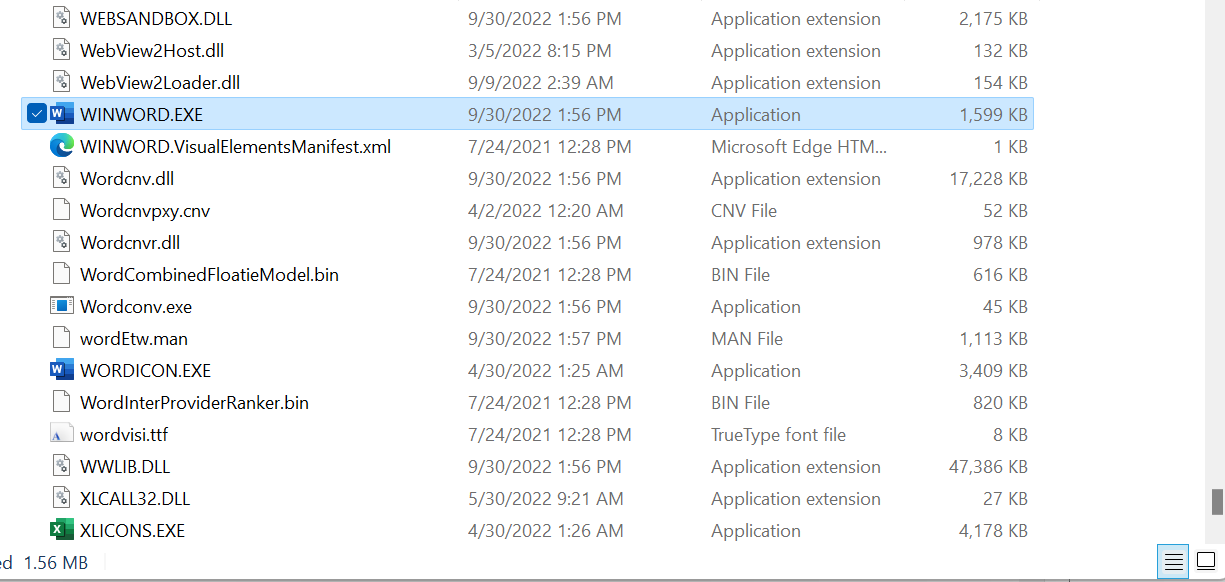The width and height of the screenshot is (1225, 582).
Task: Click the date 3/5/2022 8:15 PM
Action: 540,51
